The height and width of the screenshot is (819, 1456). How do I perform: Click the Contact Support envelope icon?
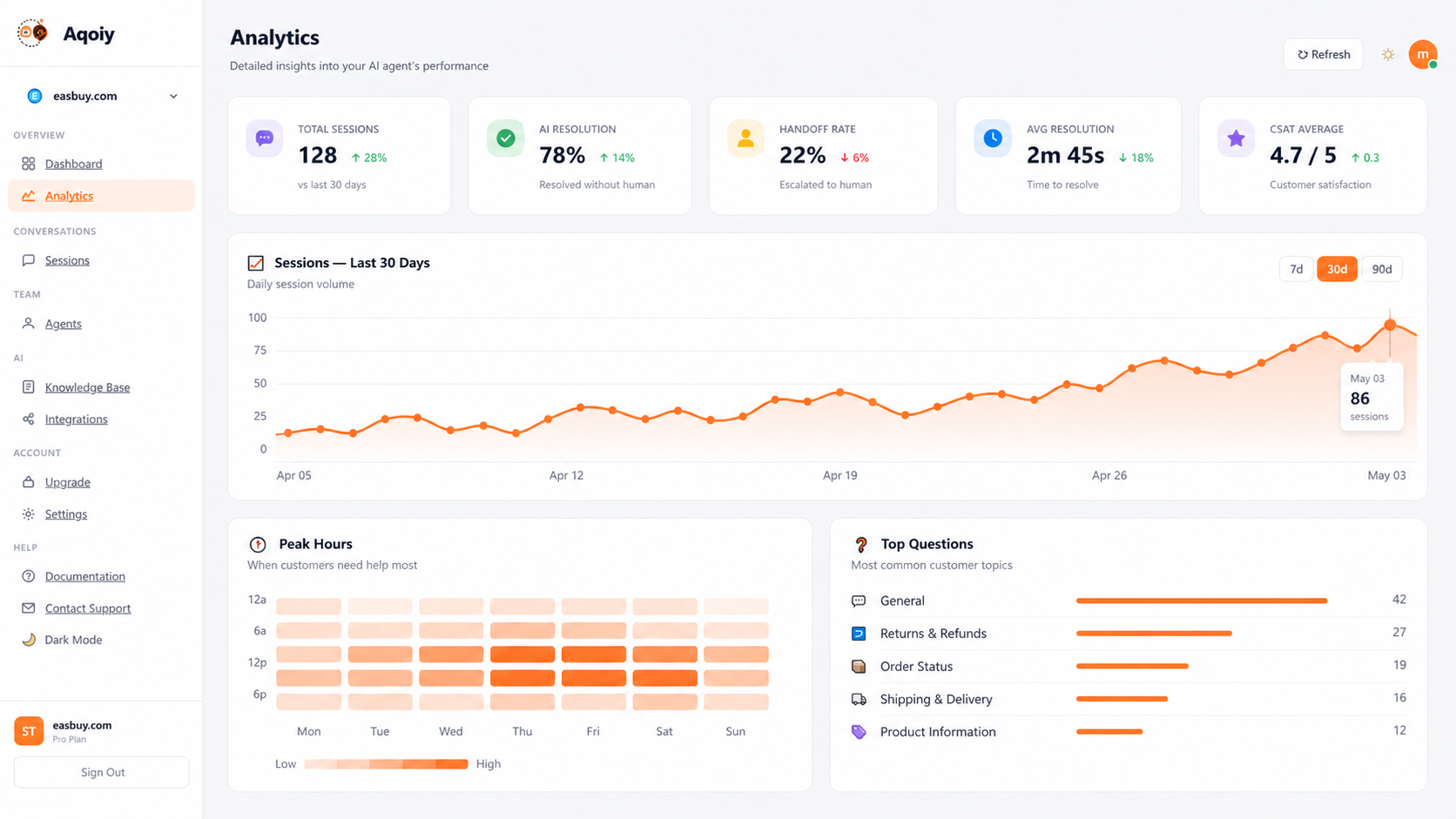pyautogui.click(x=29, y=608)
